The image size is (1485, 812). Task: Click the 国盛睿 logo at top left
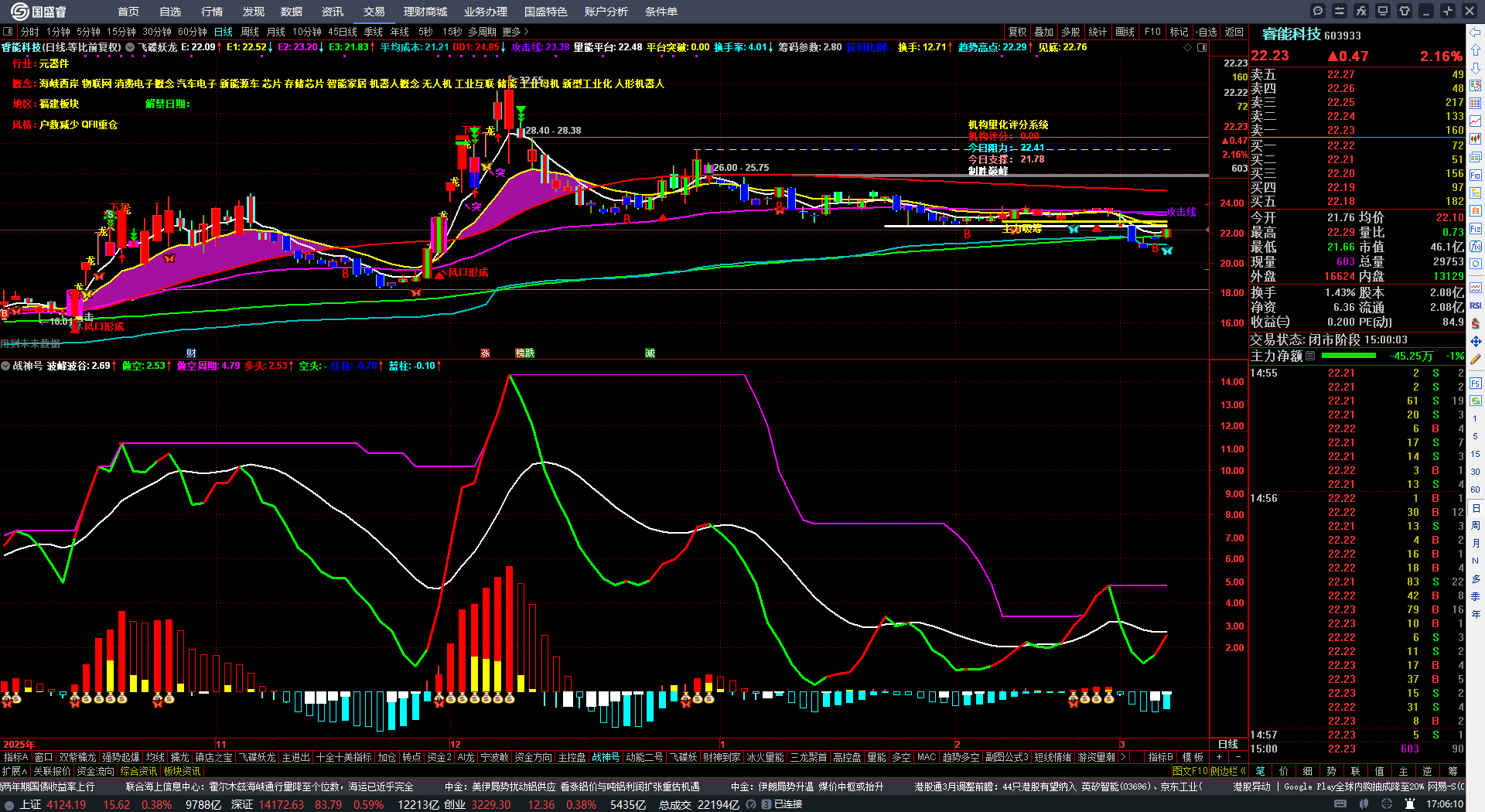(39, 12)
